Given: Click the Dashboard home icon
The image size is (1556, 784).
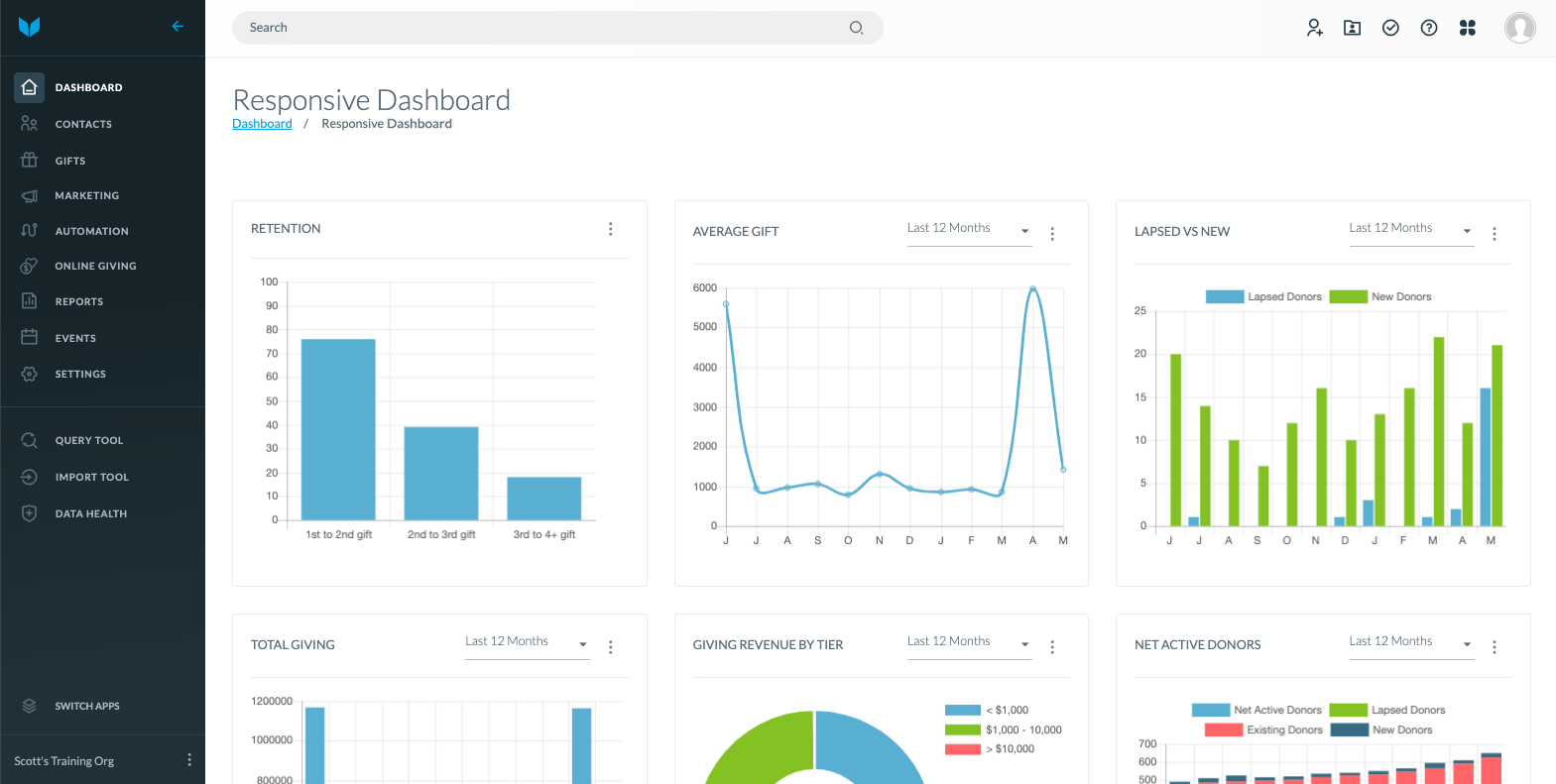Looking at the screenshot, I should [30, 87].
